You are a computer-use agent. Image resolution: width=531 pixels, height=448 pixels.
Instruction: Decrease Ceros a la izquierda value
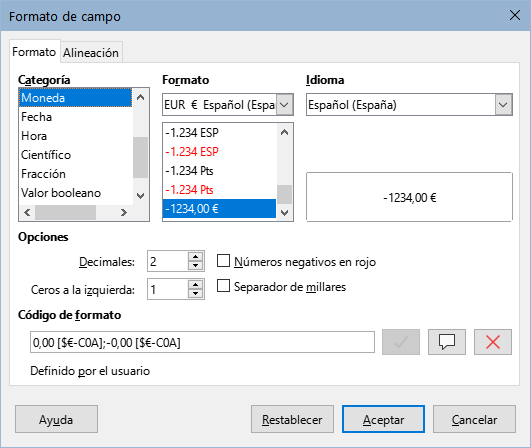pyautogui.click(x=195, y=294)
